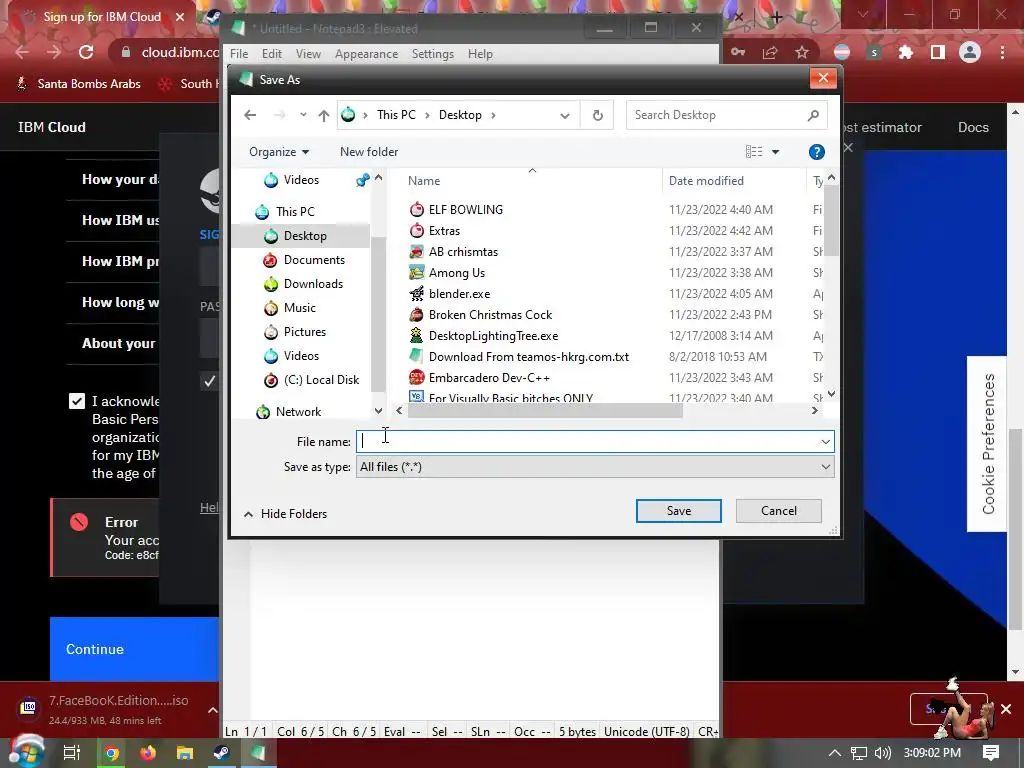Select blender.exe file
Screen dimensions: 1024x768
coord(459,294)
